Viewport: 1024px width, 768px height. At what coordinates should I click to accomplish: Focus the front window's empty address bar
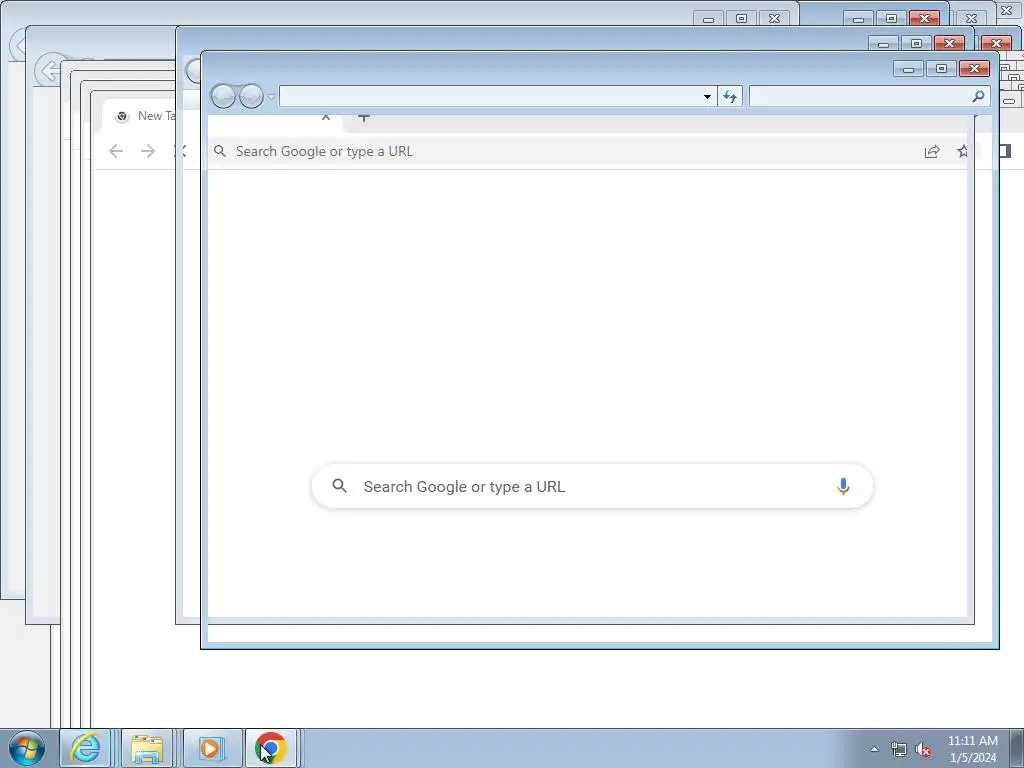coord(490,96)
